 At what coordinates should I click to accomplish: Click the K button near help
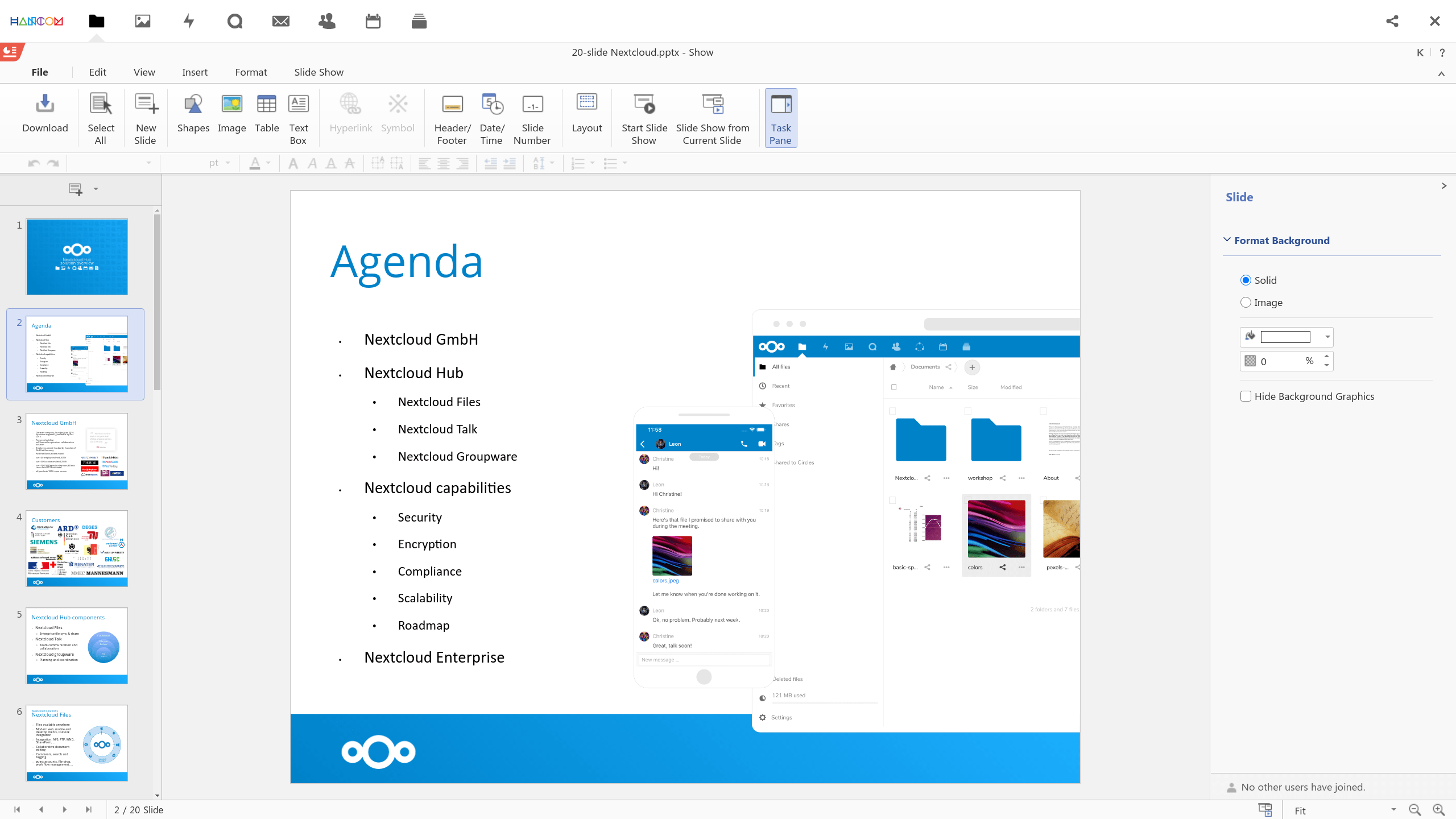coord(1420,52)
